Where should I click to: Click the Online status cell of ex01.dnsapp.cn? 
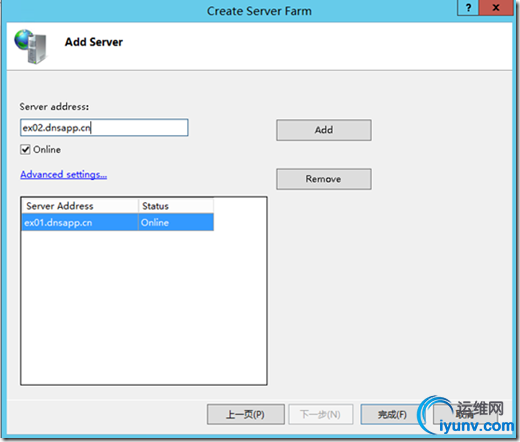176,222
